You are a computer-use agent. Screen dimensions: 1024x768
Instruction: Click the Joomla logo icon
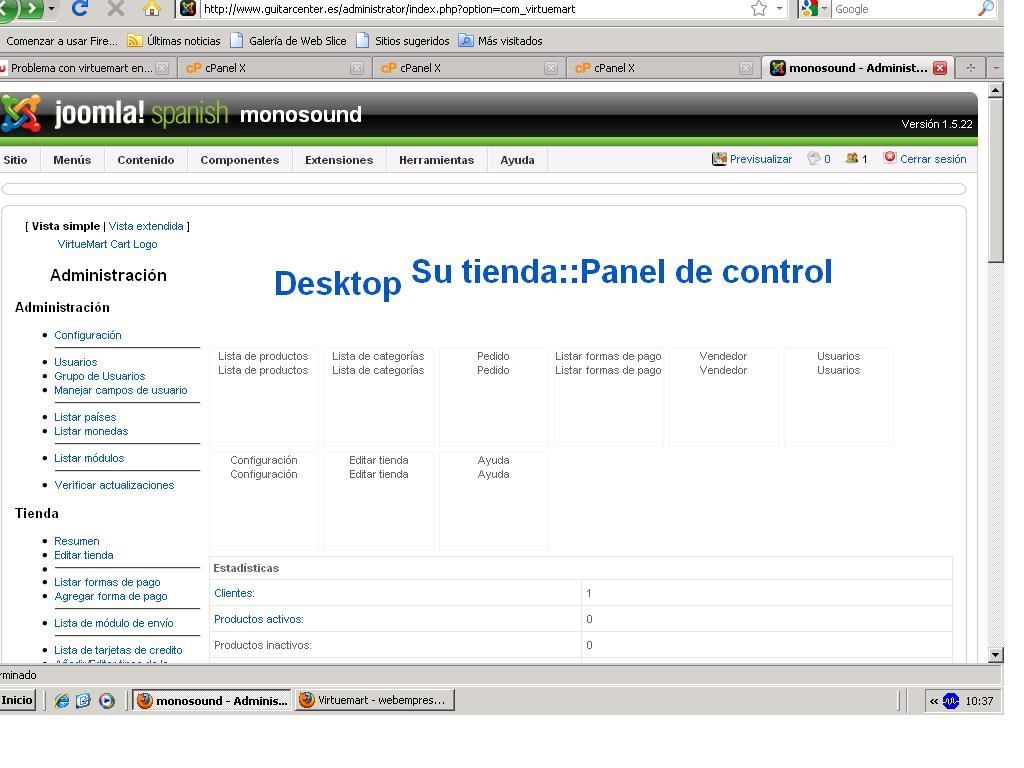pyautogui.click(x=21, y=113)
